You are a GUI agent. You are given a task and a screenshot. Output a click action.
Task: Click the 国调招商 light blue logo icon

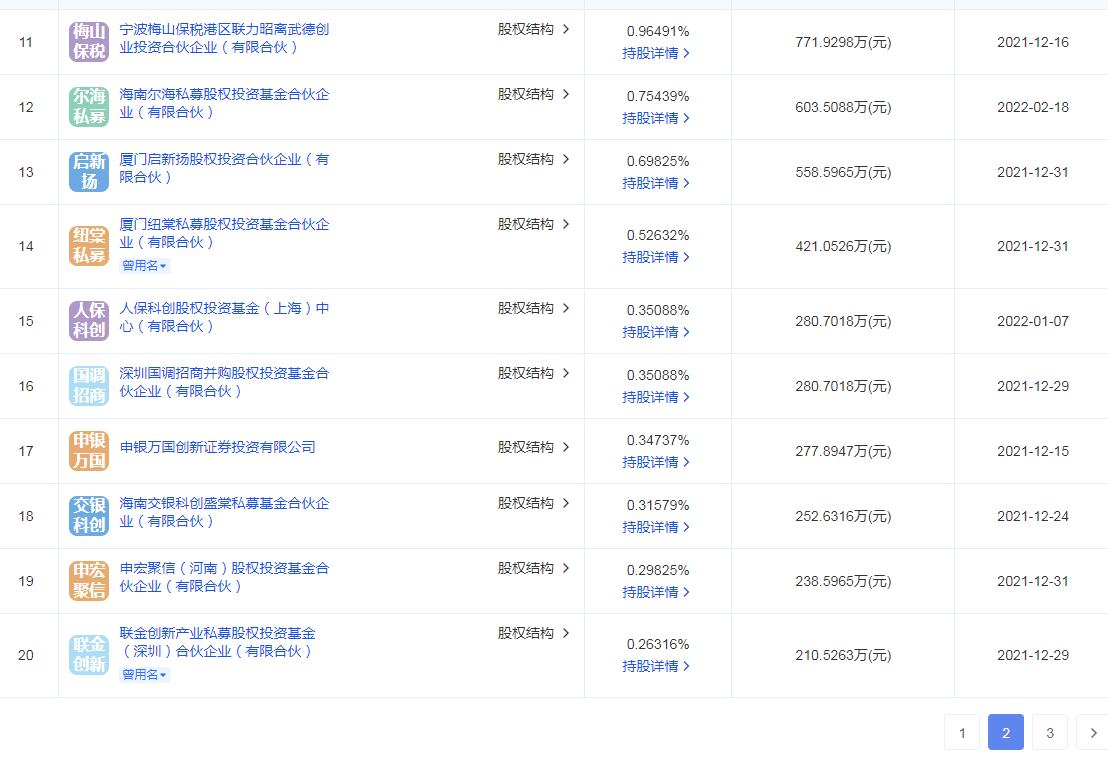pyautogui.click(x=89, y=386)
